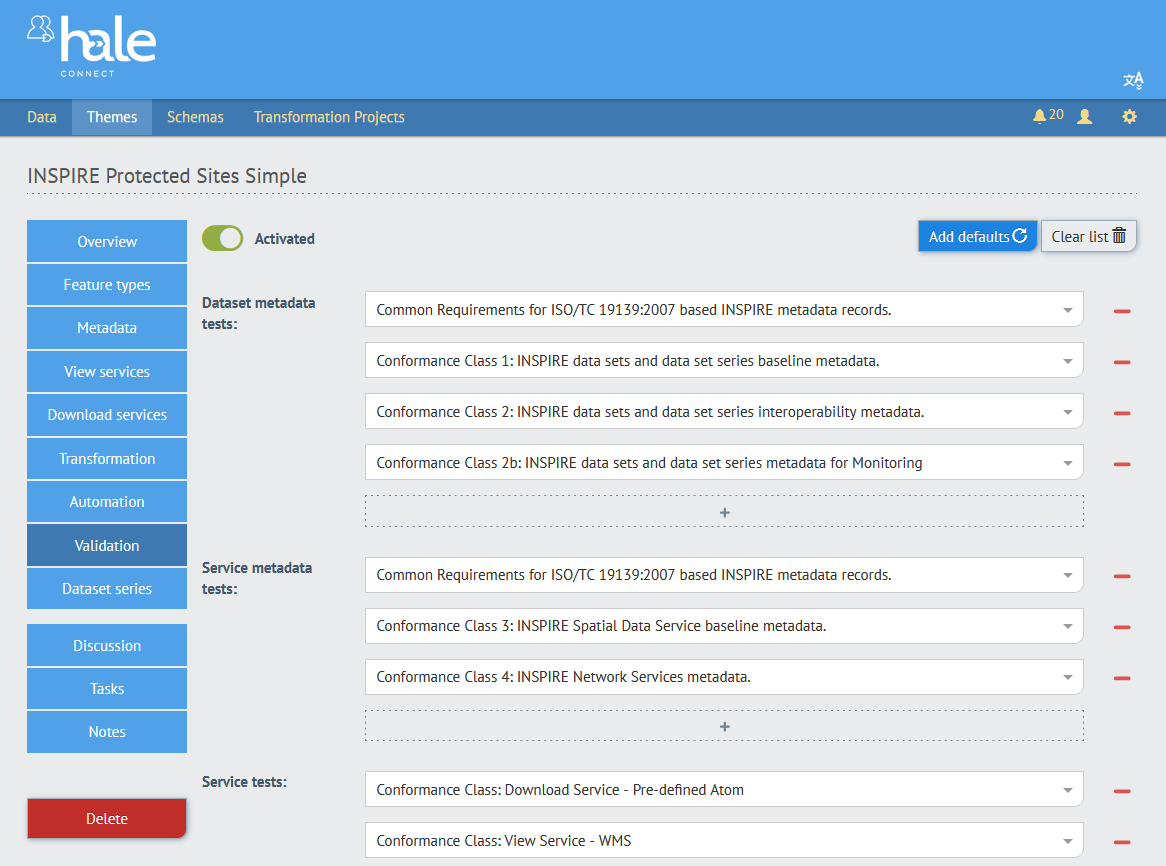
Task: Open the Automation tab
Action: pos(107,502)
